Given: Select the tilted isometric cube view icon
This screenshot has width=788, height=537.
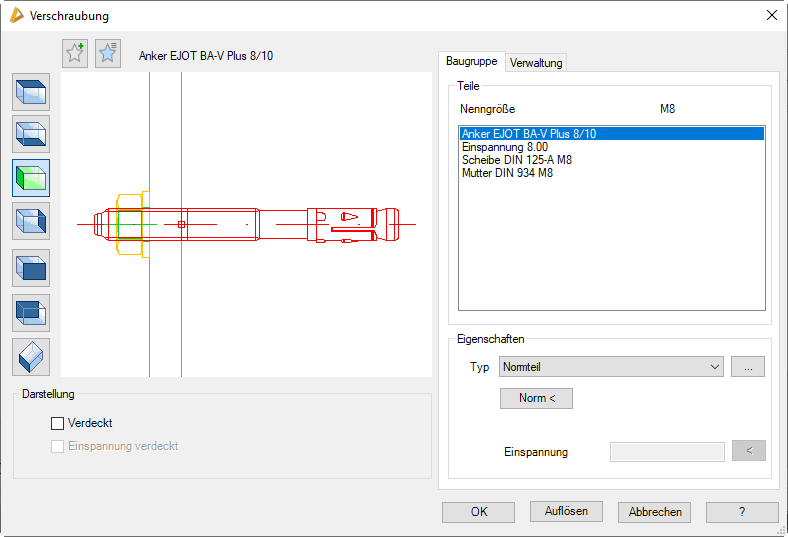Looking at the screenshot, I should 31,356.
